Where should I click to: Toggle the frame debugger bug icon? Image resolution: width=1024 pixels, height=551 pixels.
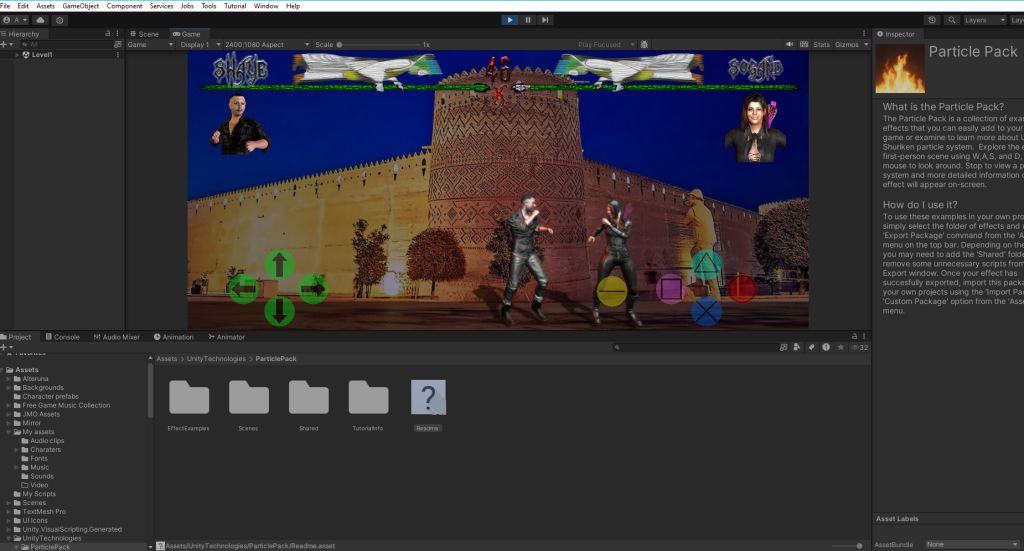645,44
